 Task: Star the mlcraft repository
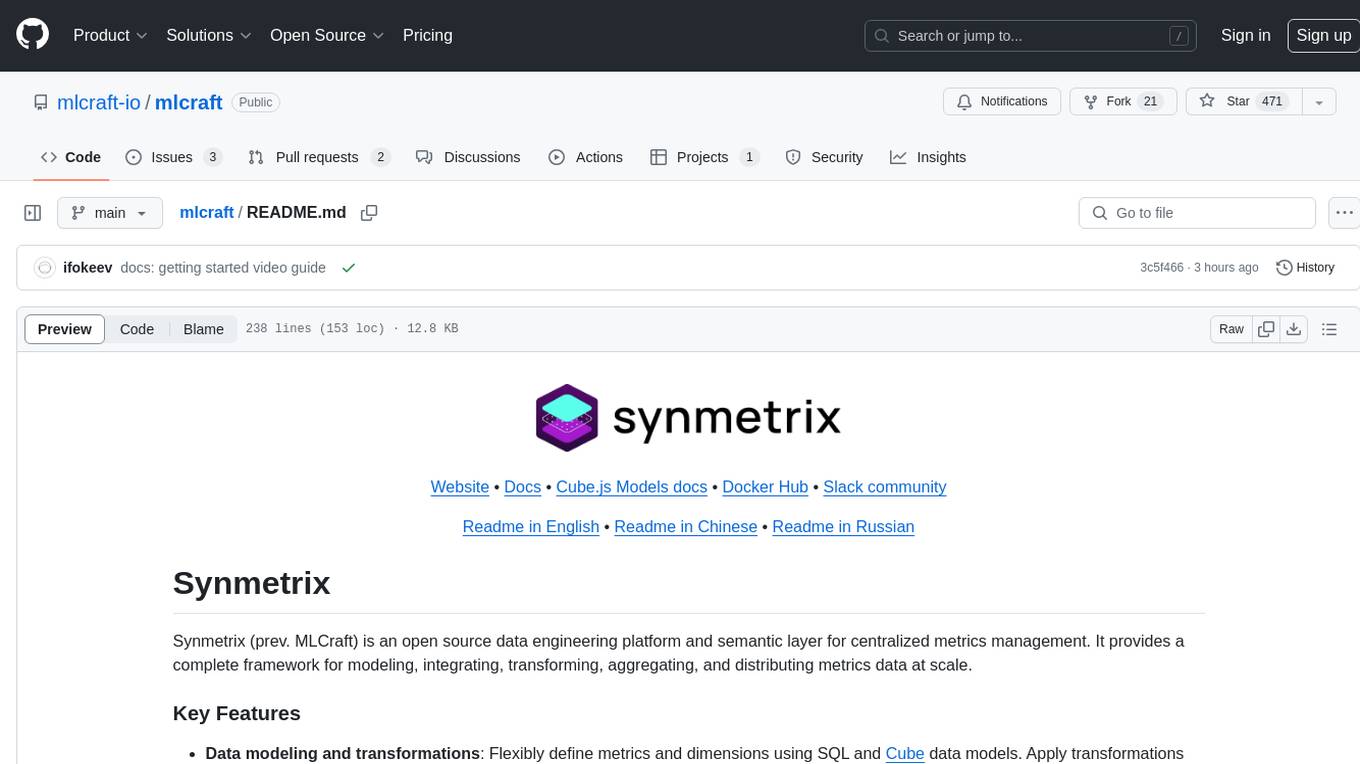click(1241, 102)
